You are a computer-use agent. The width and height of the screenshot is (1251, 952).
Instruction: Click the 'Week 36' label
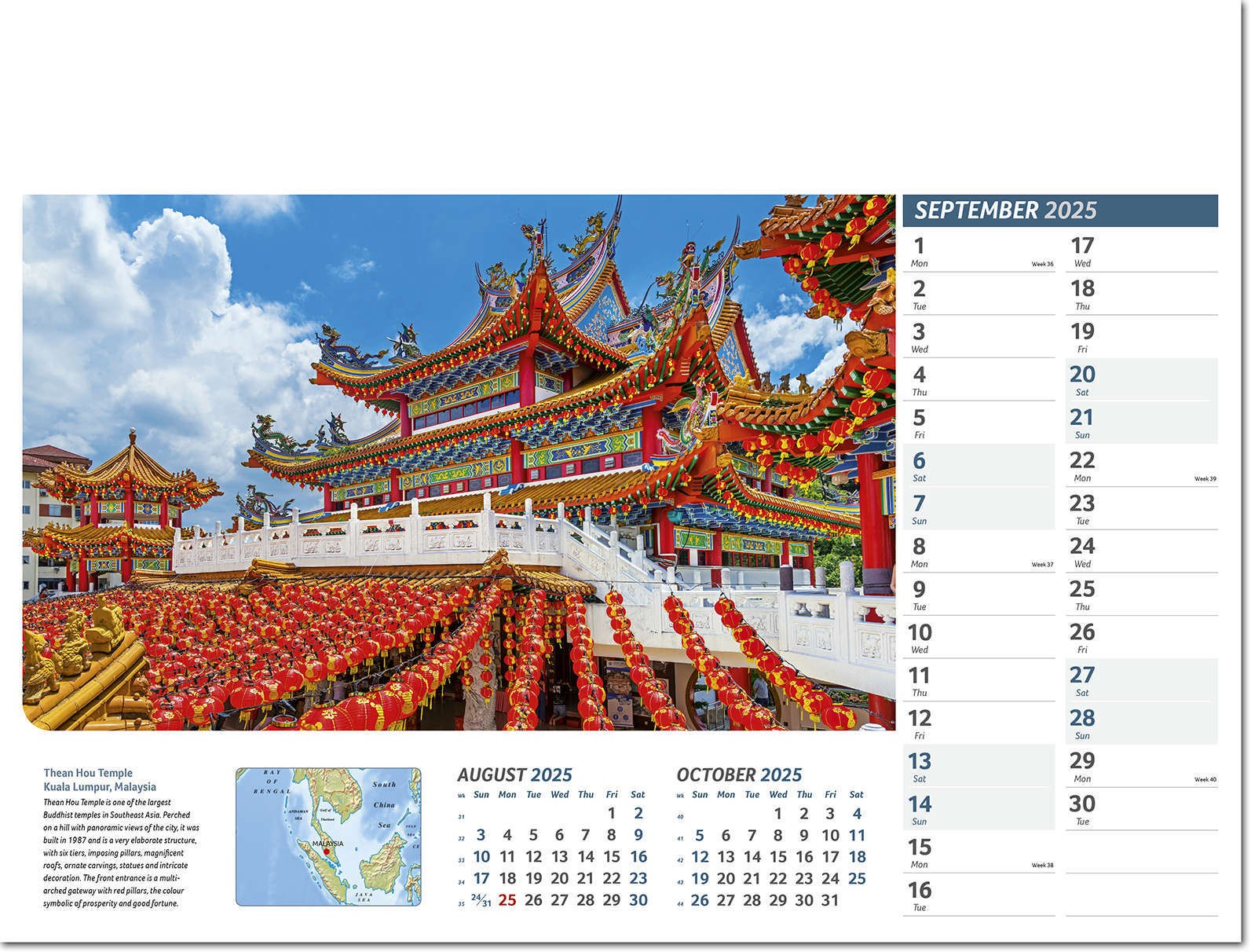[1042, 265]
